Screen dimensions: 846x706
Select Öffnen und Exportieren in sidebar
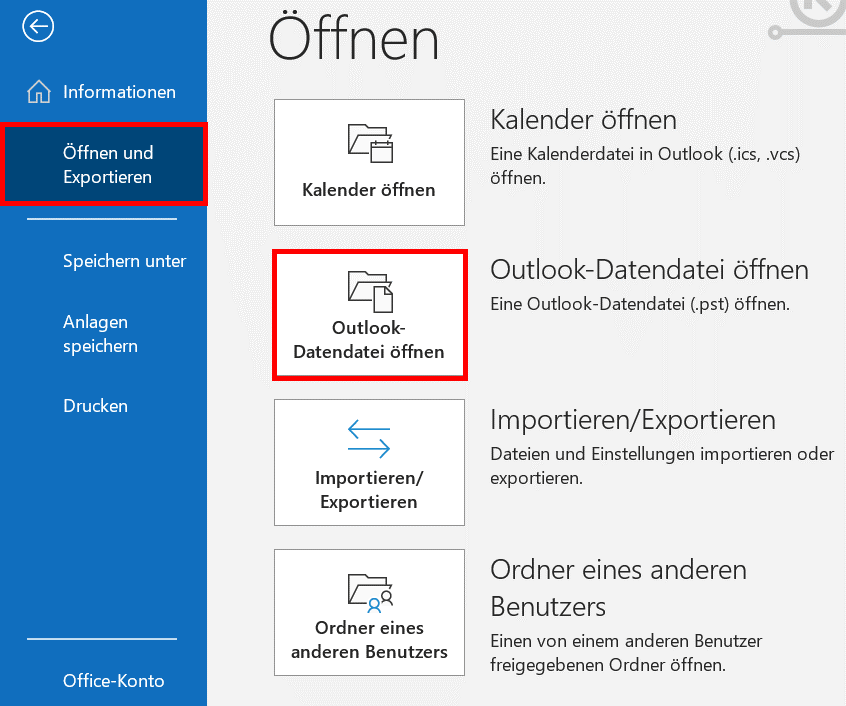click(103, 164)
